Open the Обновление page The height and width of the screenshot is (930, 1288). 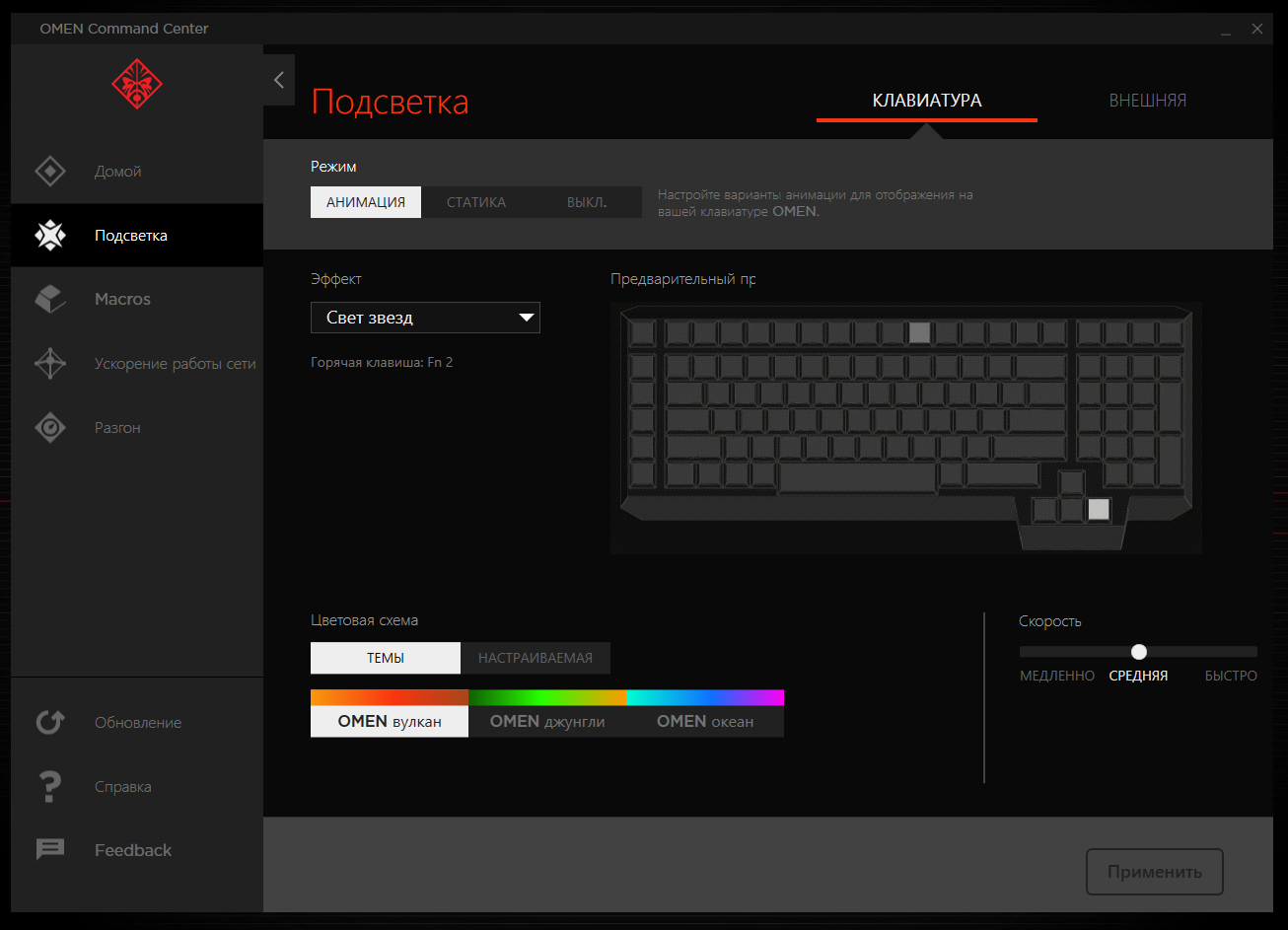click(x=137, y=722)
